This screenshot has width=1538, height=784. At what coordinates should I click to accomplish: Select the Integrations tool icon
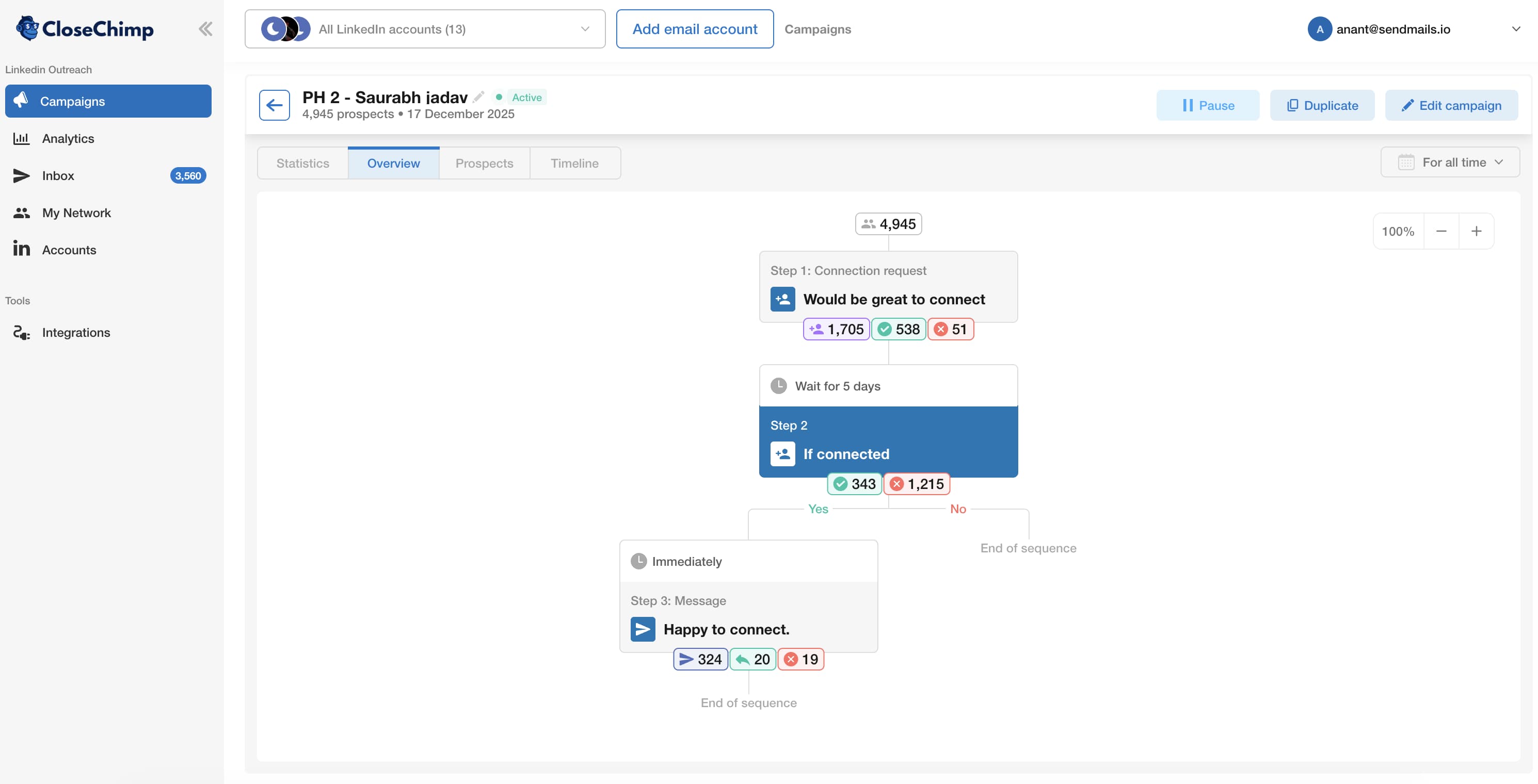pyautogui.click(x=20, y=332)
